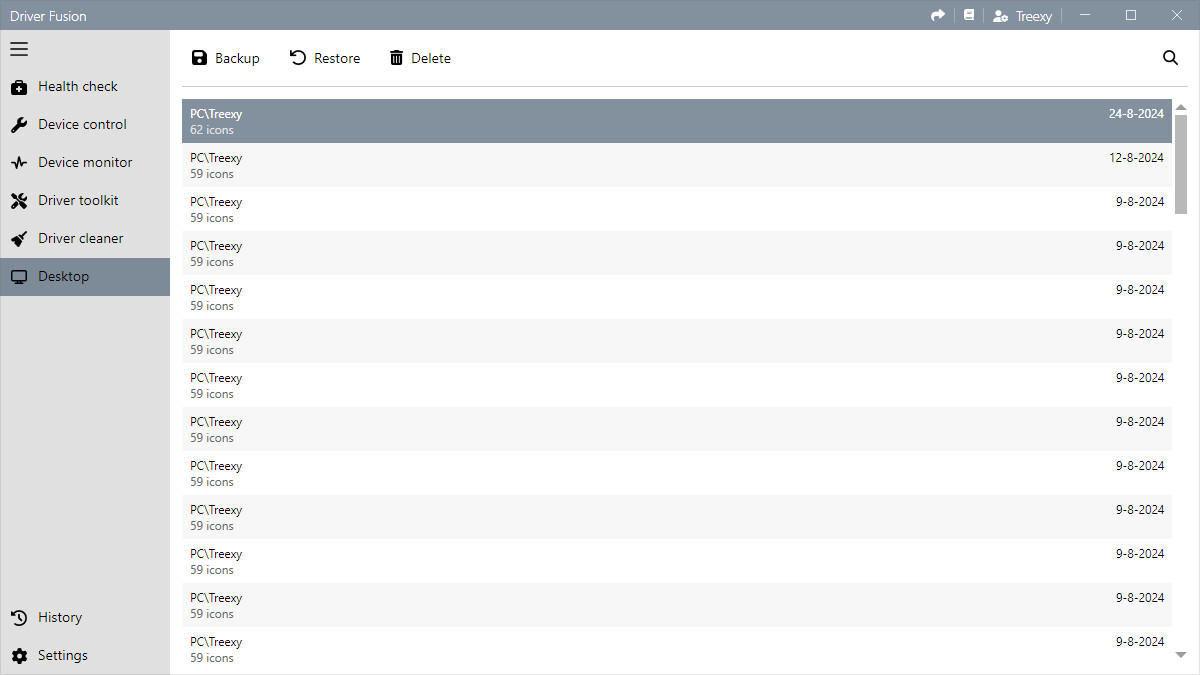This screenshot has width=1200, height=675.
Task: Open search with the magnifier icon
Action: [x=1170, y=58]
